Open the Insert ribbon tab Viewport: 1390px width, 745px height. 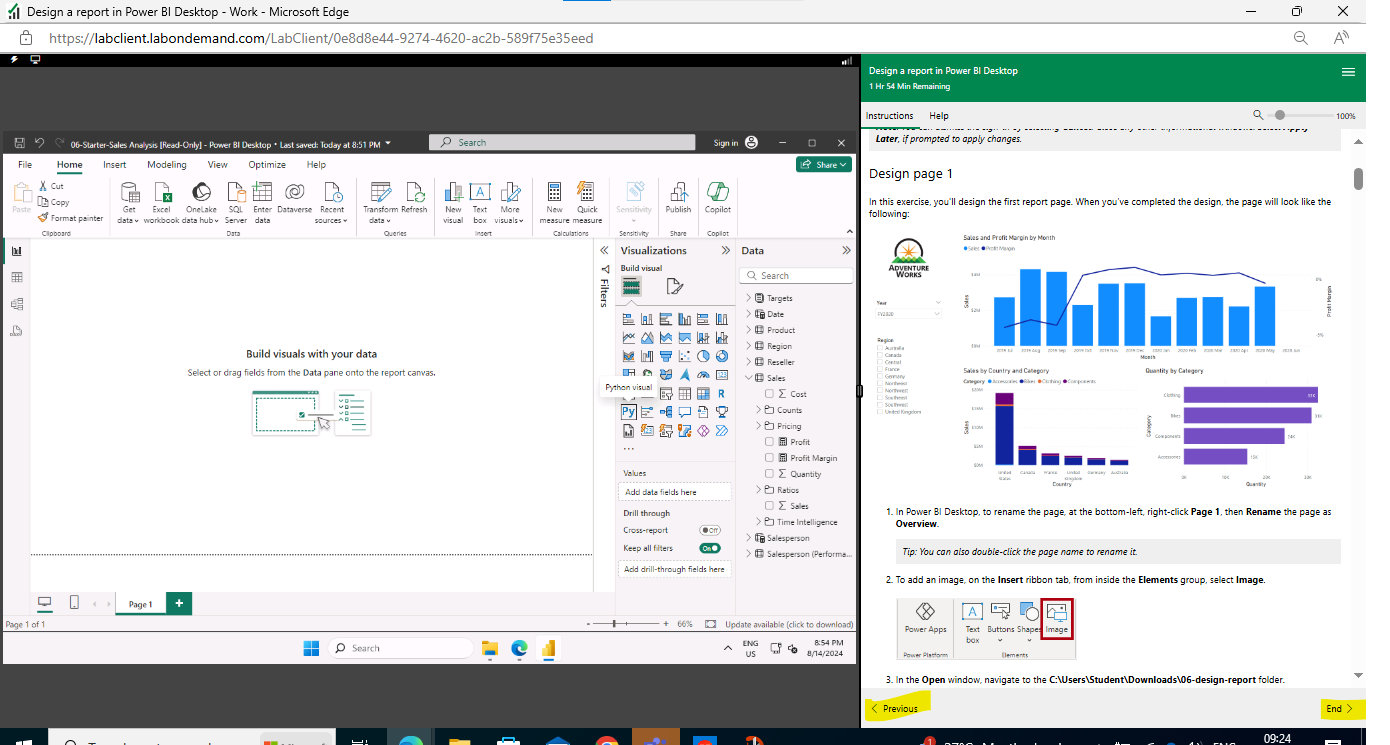coord(114,164)
